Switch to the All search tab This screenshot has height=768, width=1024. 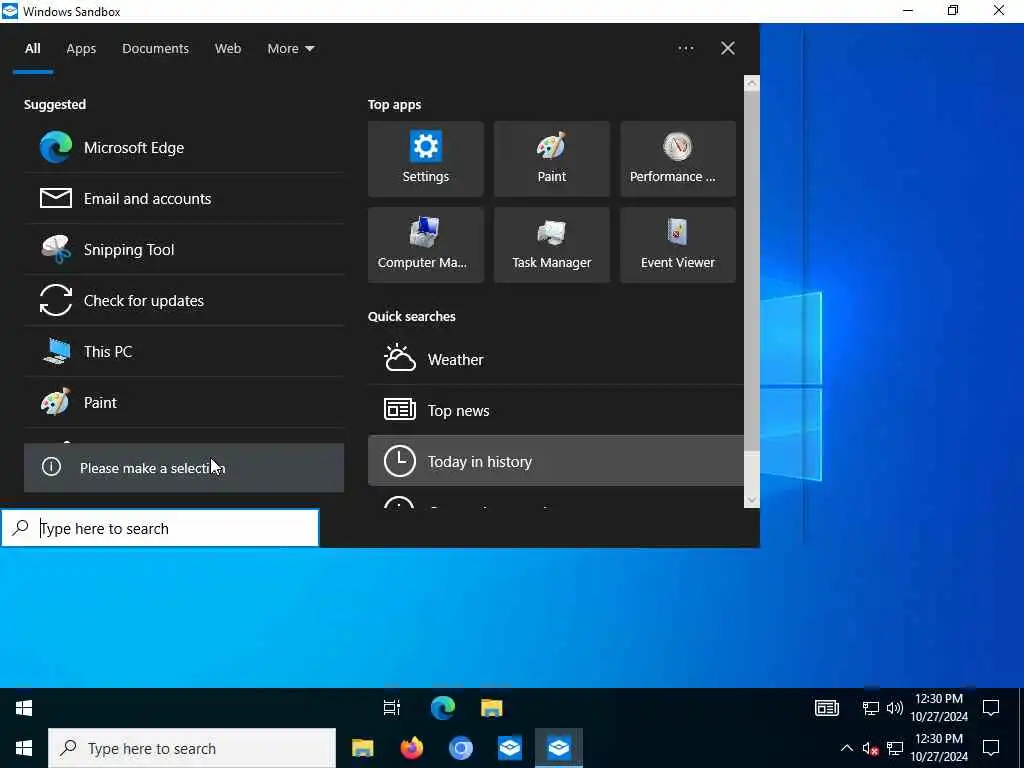[33, 48]
